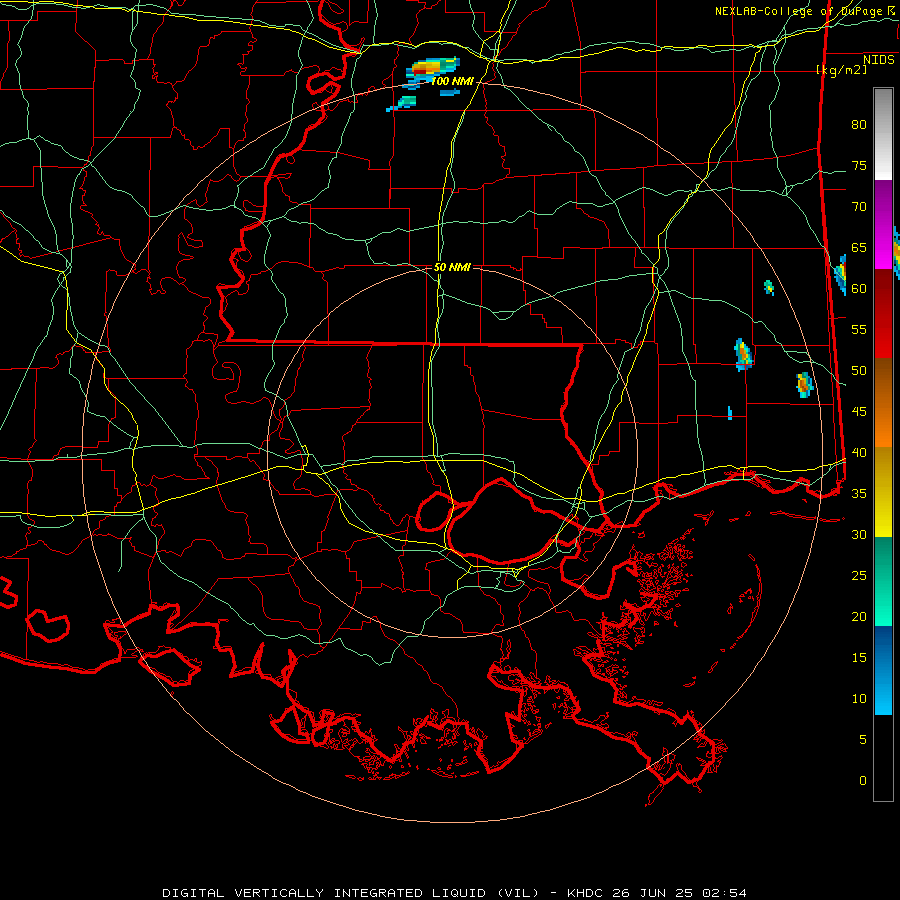
Task: Click the scale value 30
Action: click(x=859, y=535)
